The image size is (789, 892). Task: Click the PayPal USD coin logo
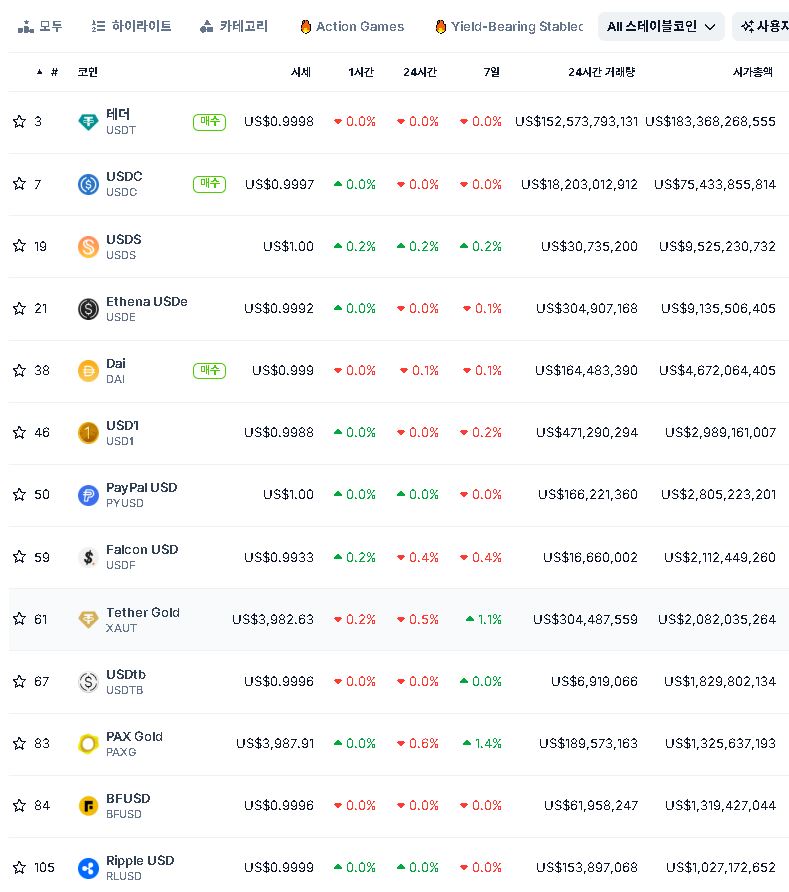click(88, 495)
